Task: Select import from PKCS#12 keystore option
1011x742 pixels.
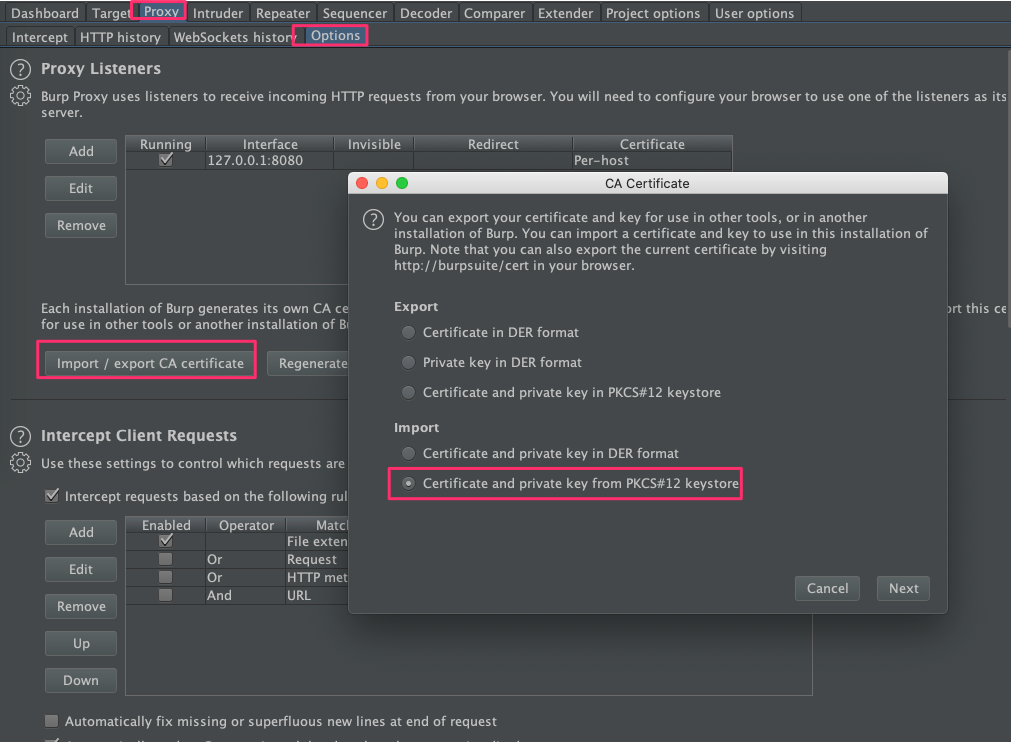Action: coord(408,483)
